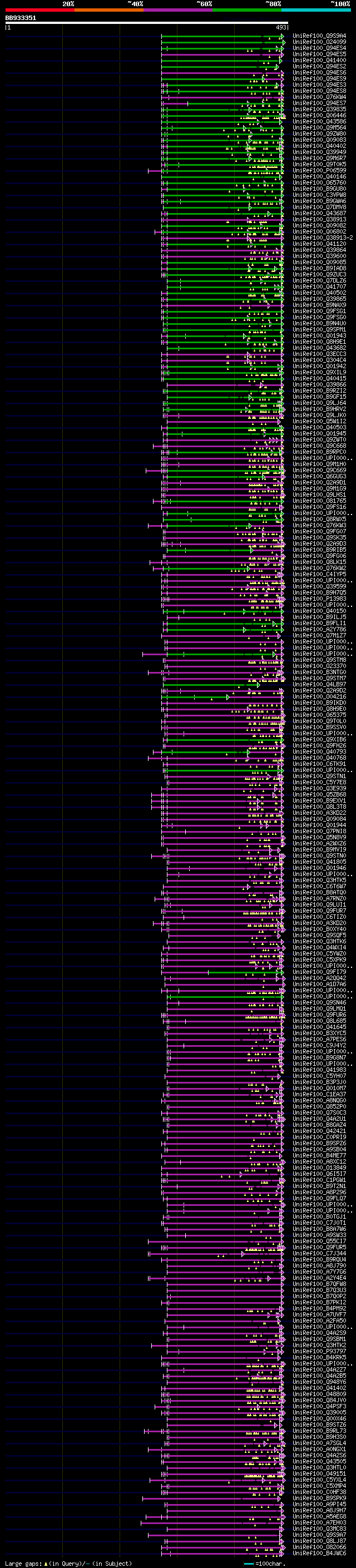356x1568 pixels.
Task: Select the UniRef100_C4IYP5 label
Action: point(319,574)
